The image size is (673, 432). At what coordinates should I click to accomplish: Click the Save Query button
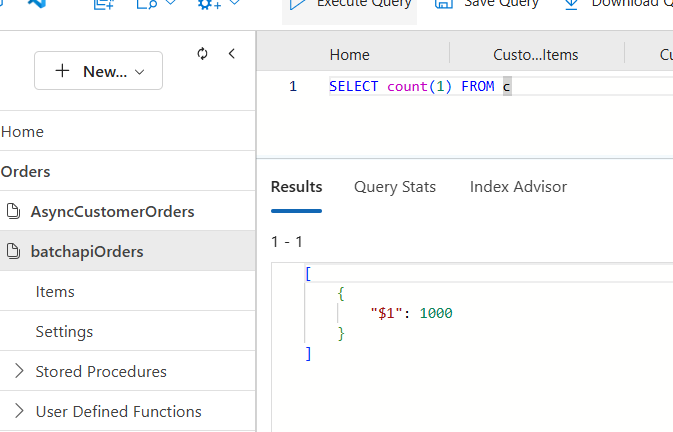[486, 5]
